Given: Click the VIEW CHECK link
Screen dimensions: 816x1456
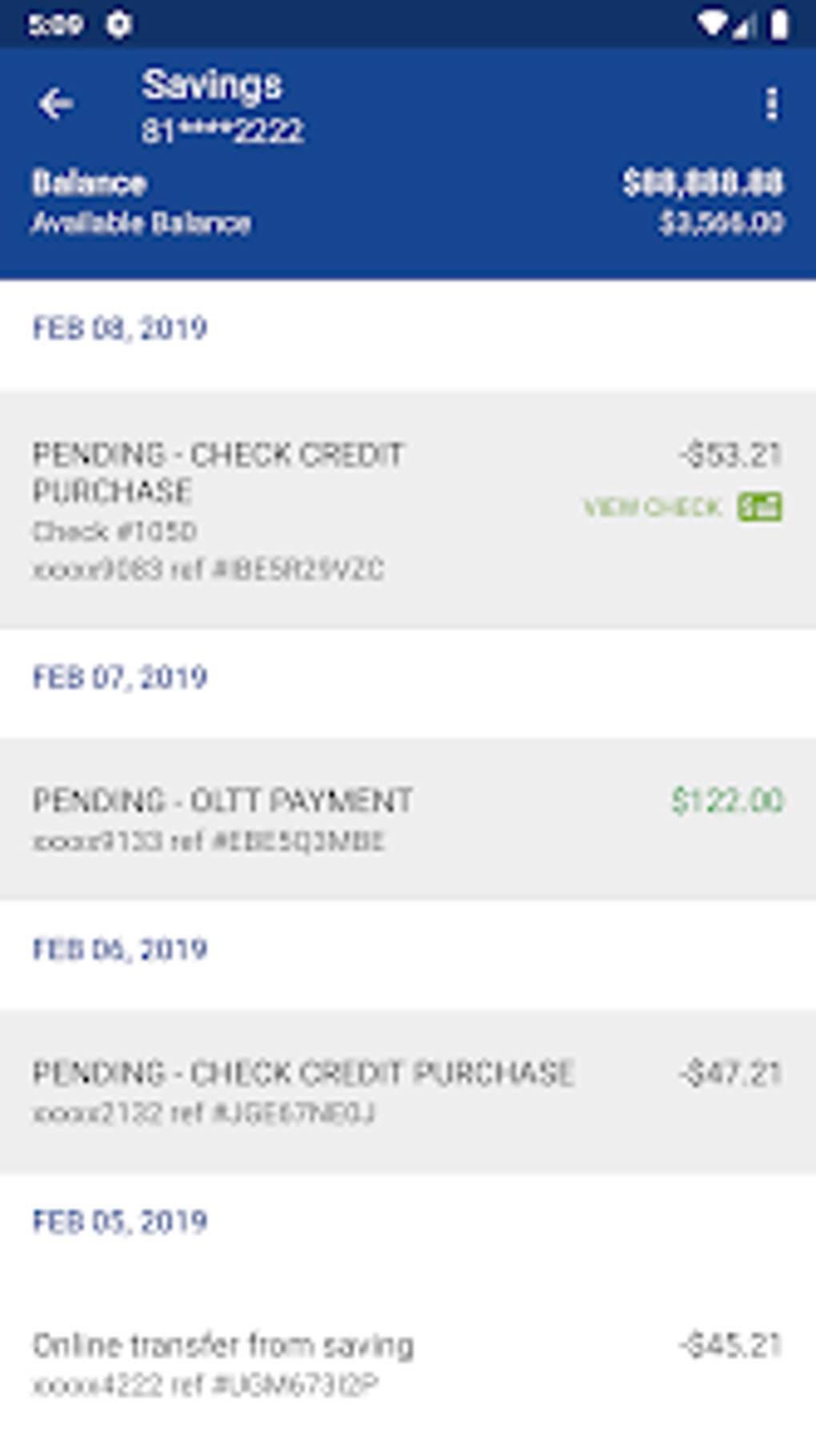Looking at the screenshot, I should pyautogui.click(x=653, y=507).
